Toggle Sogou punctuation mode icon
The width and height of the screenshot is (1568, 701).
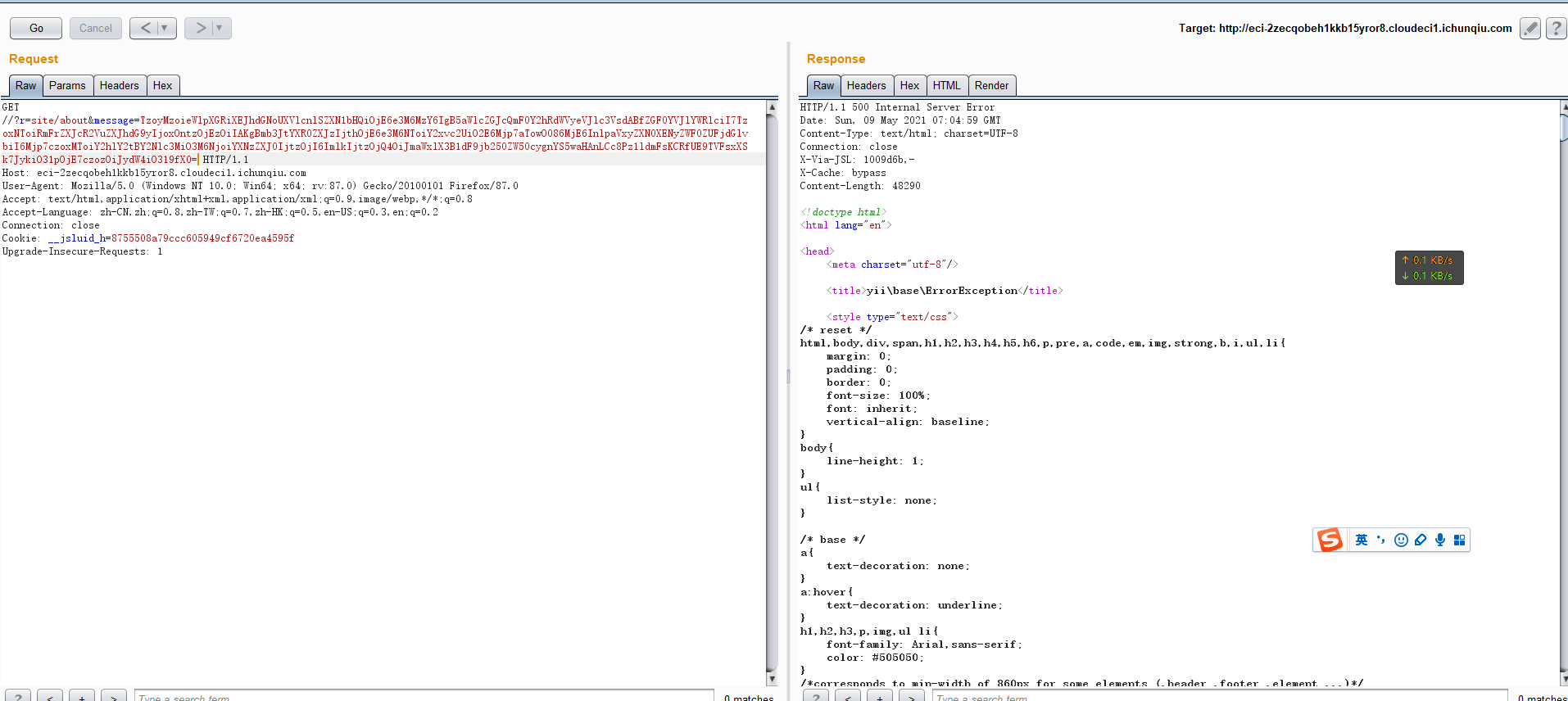coord(1381,540)
